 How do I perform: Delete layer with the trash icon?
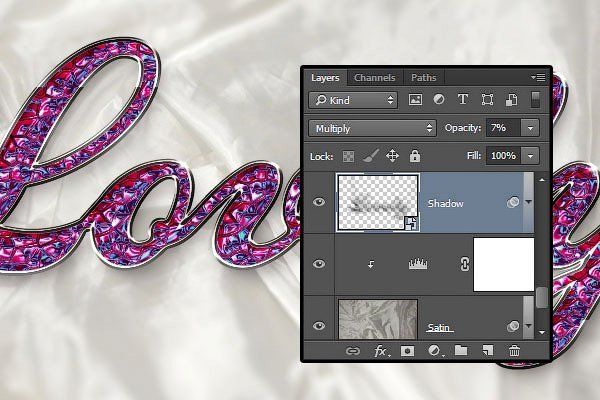coord(514,351)
